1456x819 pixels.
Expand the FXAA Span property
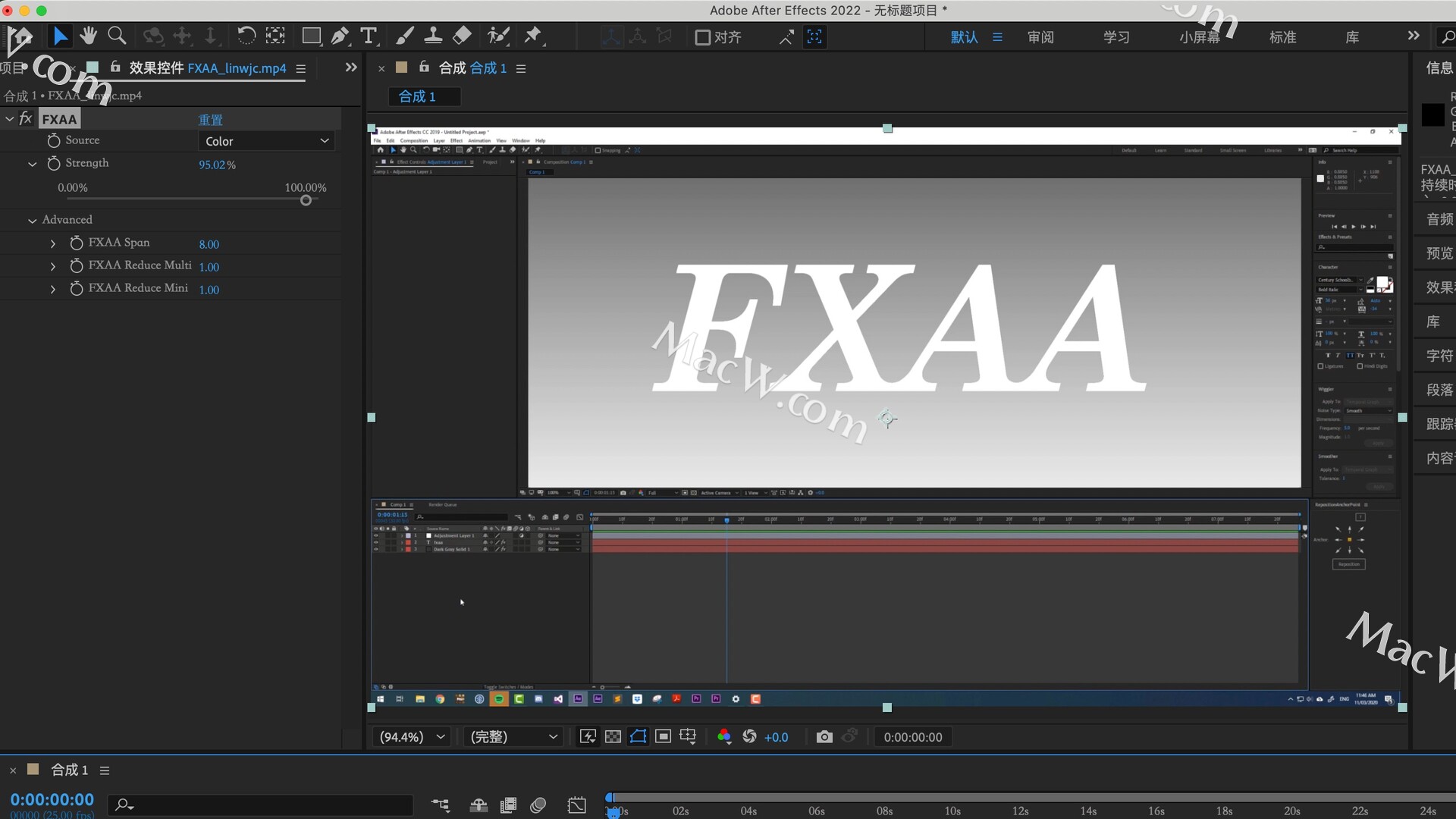point(52,243)
